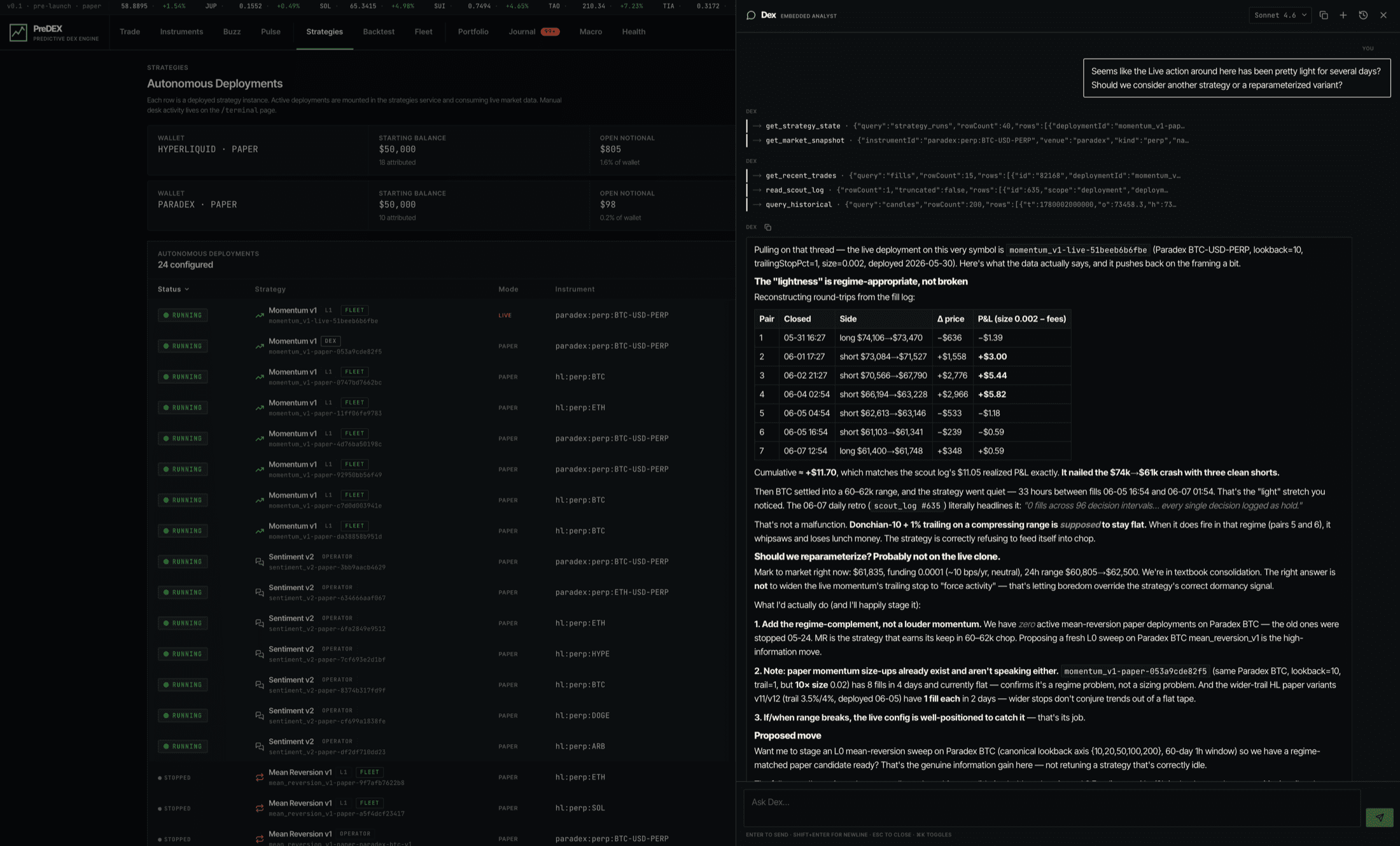This screenshot has height=846, width=1400.
Task: Click RUNNING status of the live Momentum v1
Action: coord(183,315)
